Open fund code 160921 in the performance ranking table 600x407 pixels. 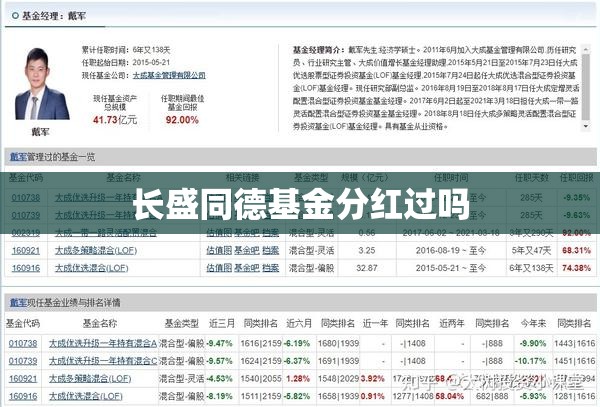[23, 379]
